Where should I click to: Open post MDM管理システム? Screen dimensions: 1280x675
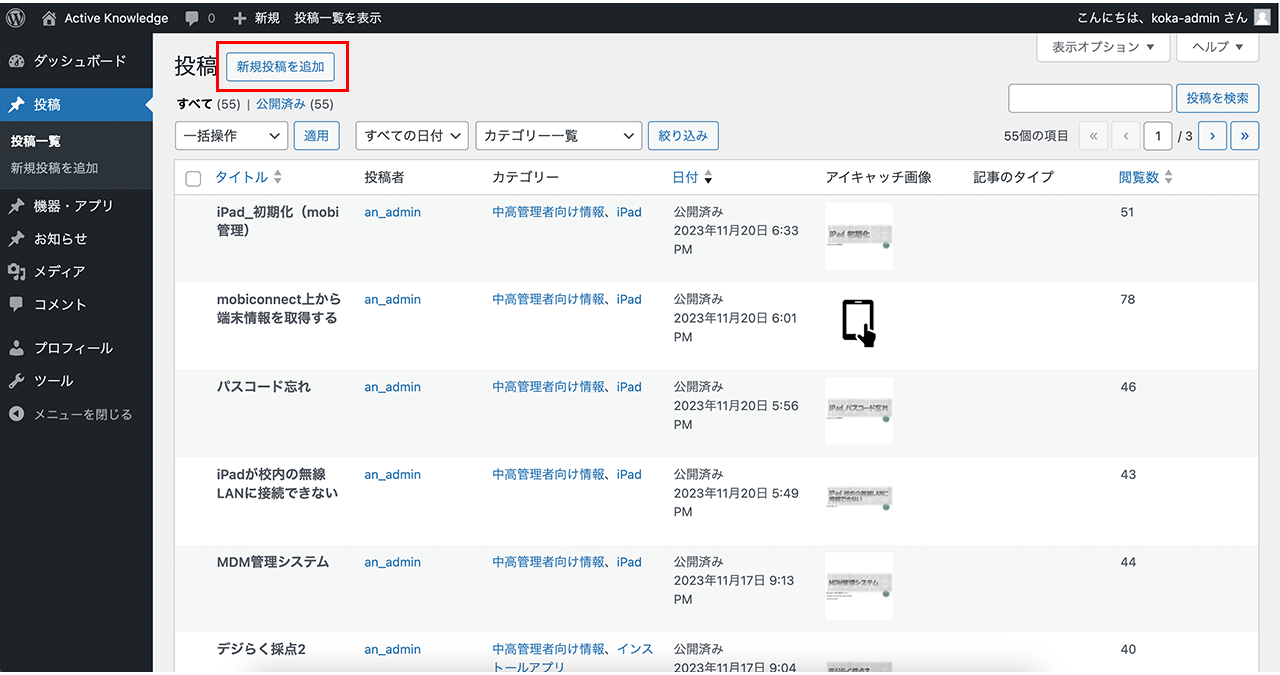coord(272,562)
